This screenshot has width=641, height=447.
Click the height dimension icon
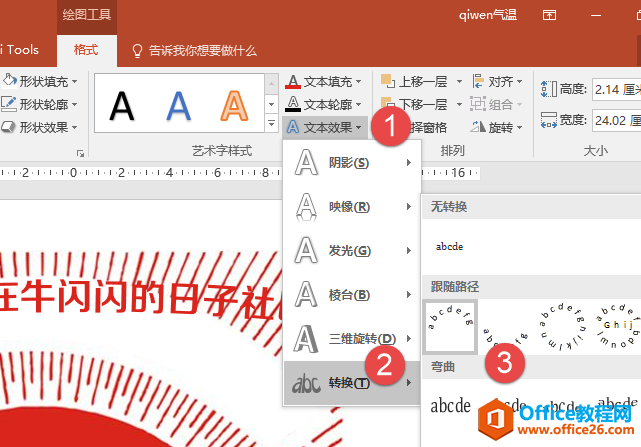click(548, 89)
